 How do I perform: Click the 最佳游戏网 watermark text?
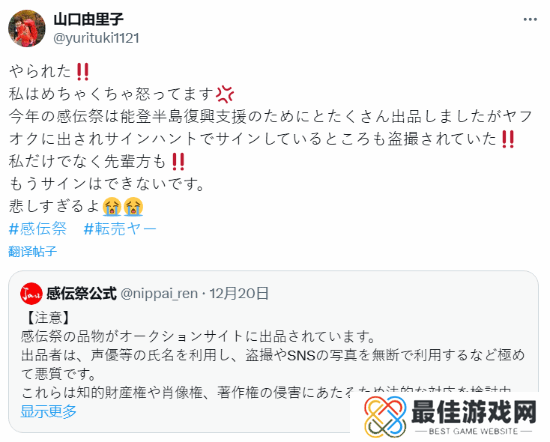click(x=473, y=412)
